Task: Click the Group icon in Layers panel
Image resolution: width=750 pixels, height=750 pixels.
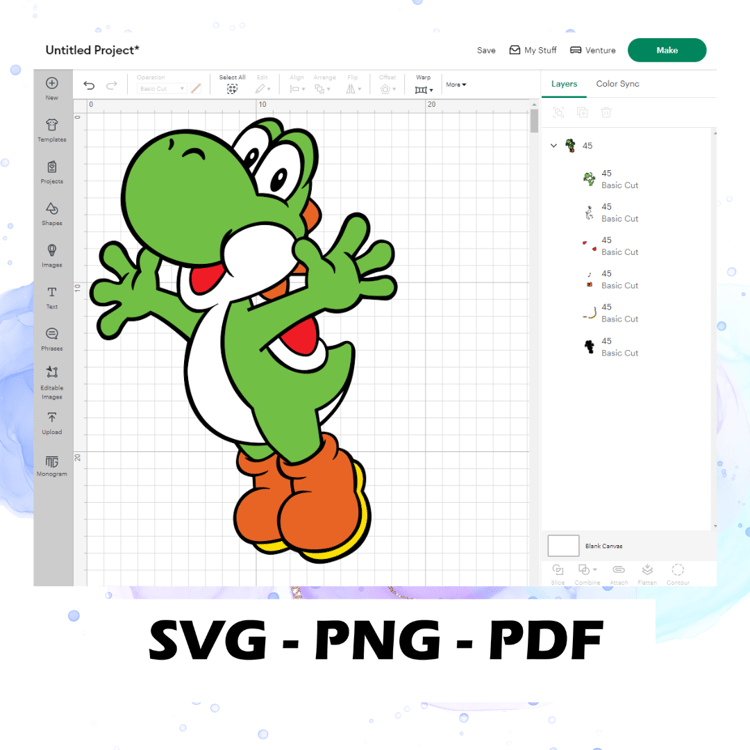Action: point(558,112)
